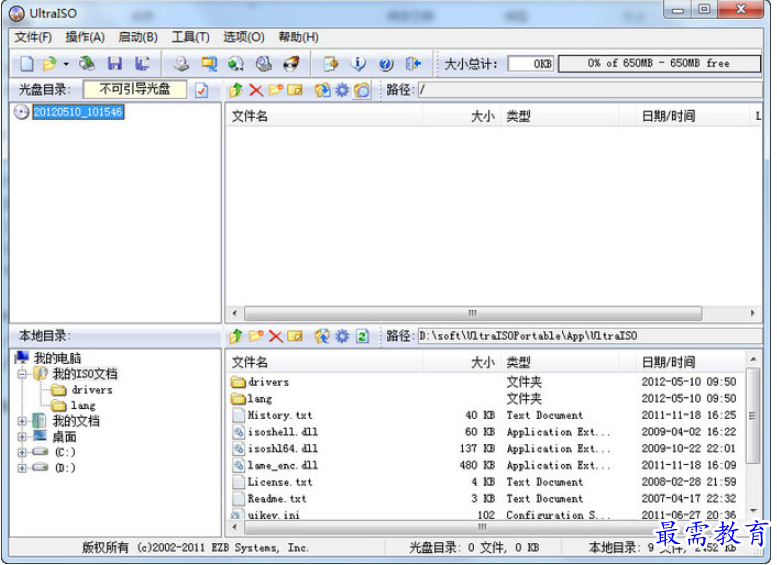Show image info with the blue i icon

point(358,63)
